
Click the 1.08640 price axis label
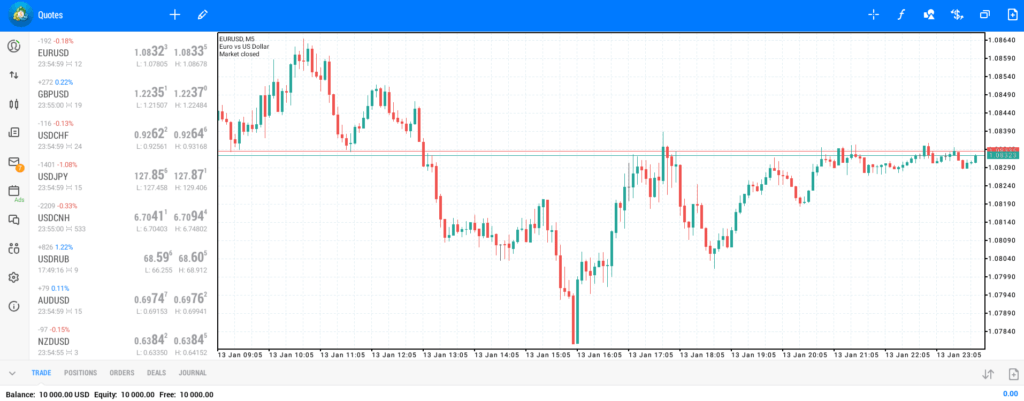[x=1002, y=40]
